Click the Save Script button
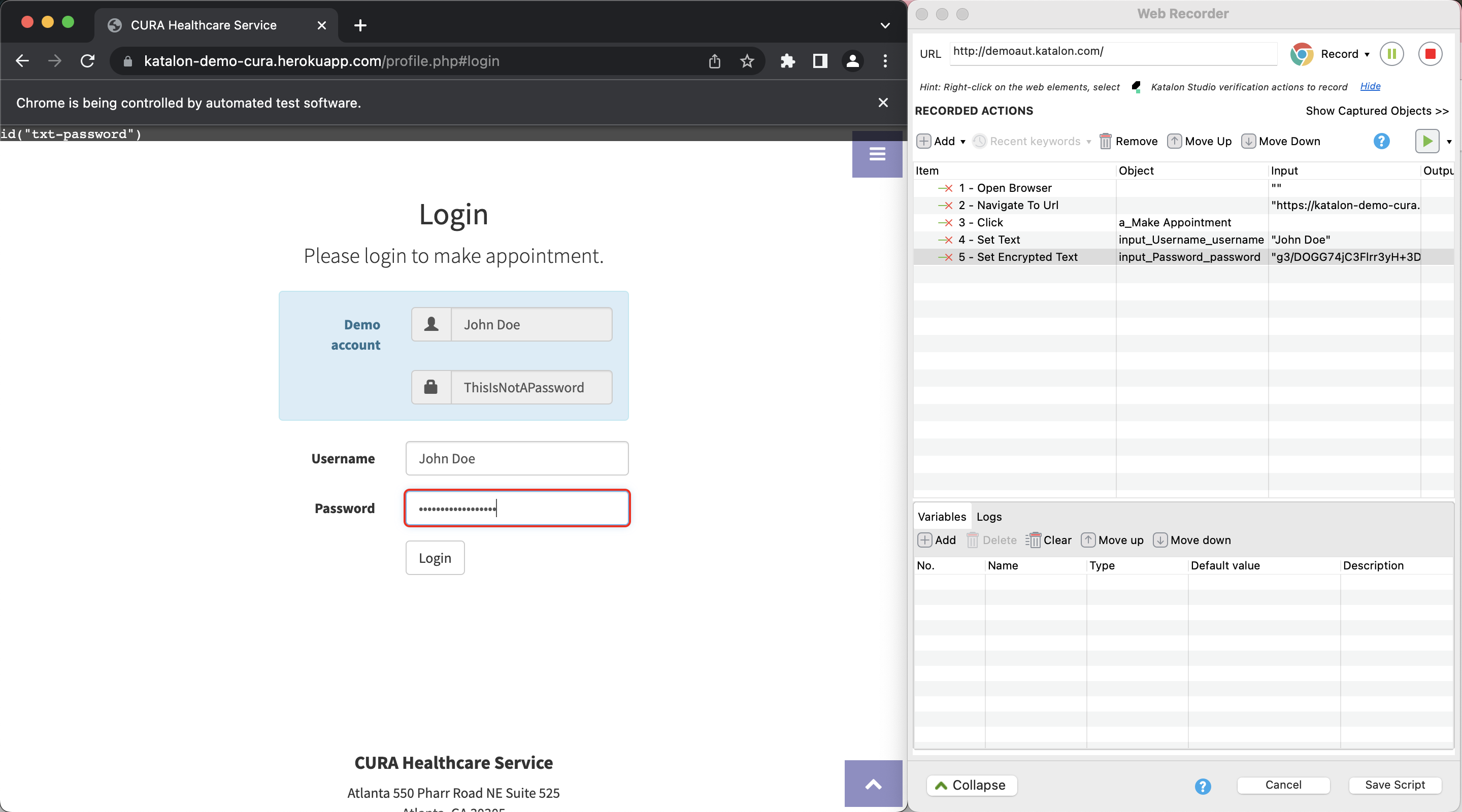The image size is (1462, 812). pyautogui.click(x=1394, y=785)
